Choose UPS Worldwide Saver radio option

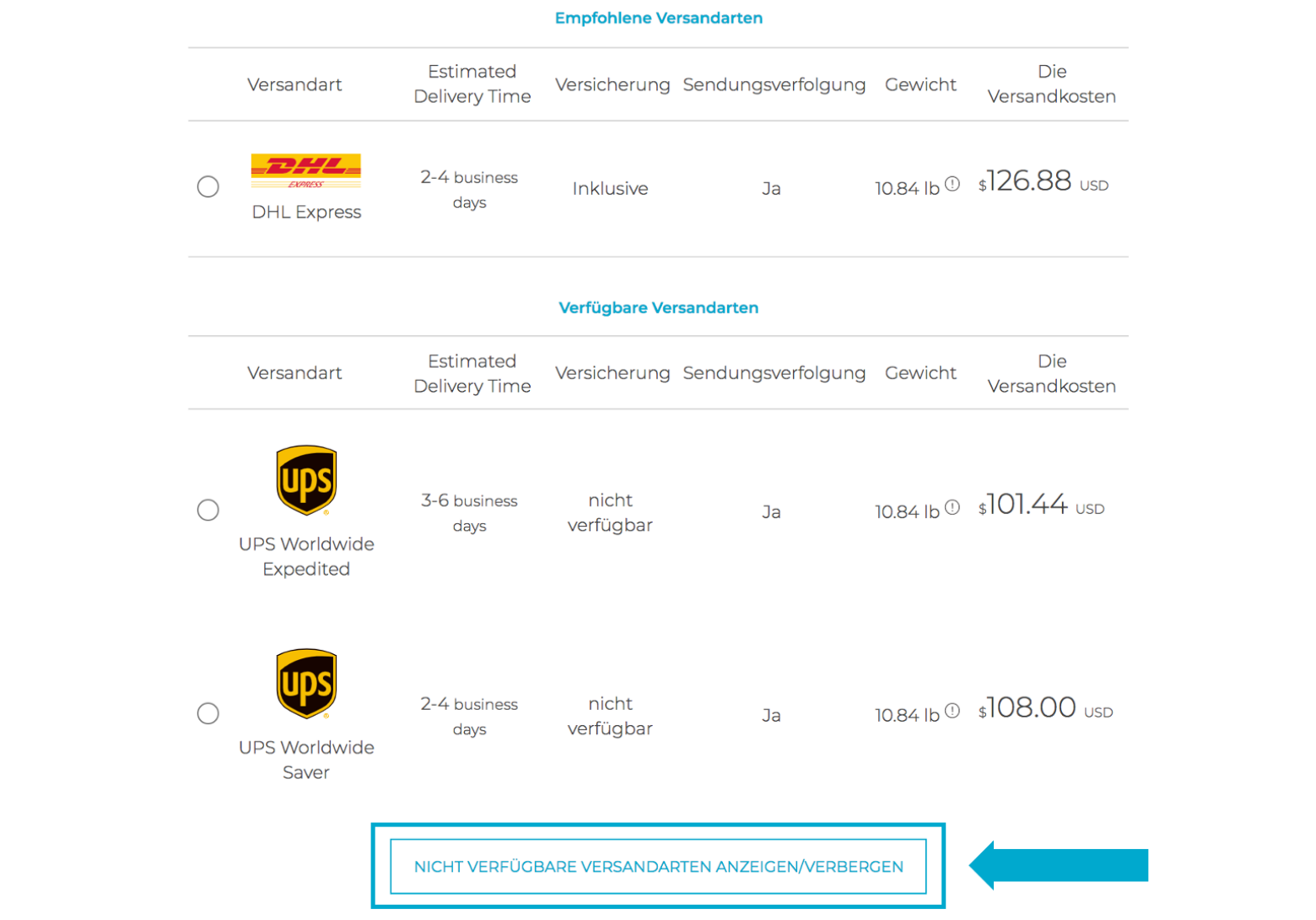[208, 713]
